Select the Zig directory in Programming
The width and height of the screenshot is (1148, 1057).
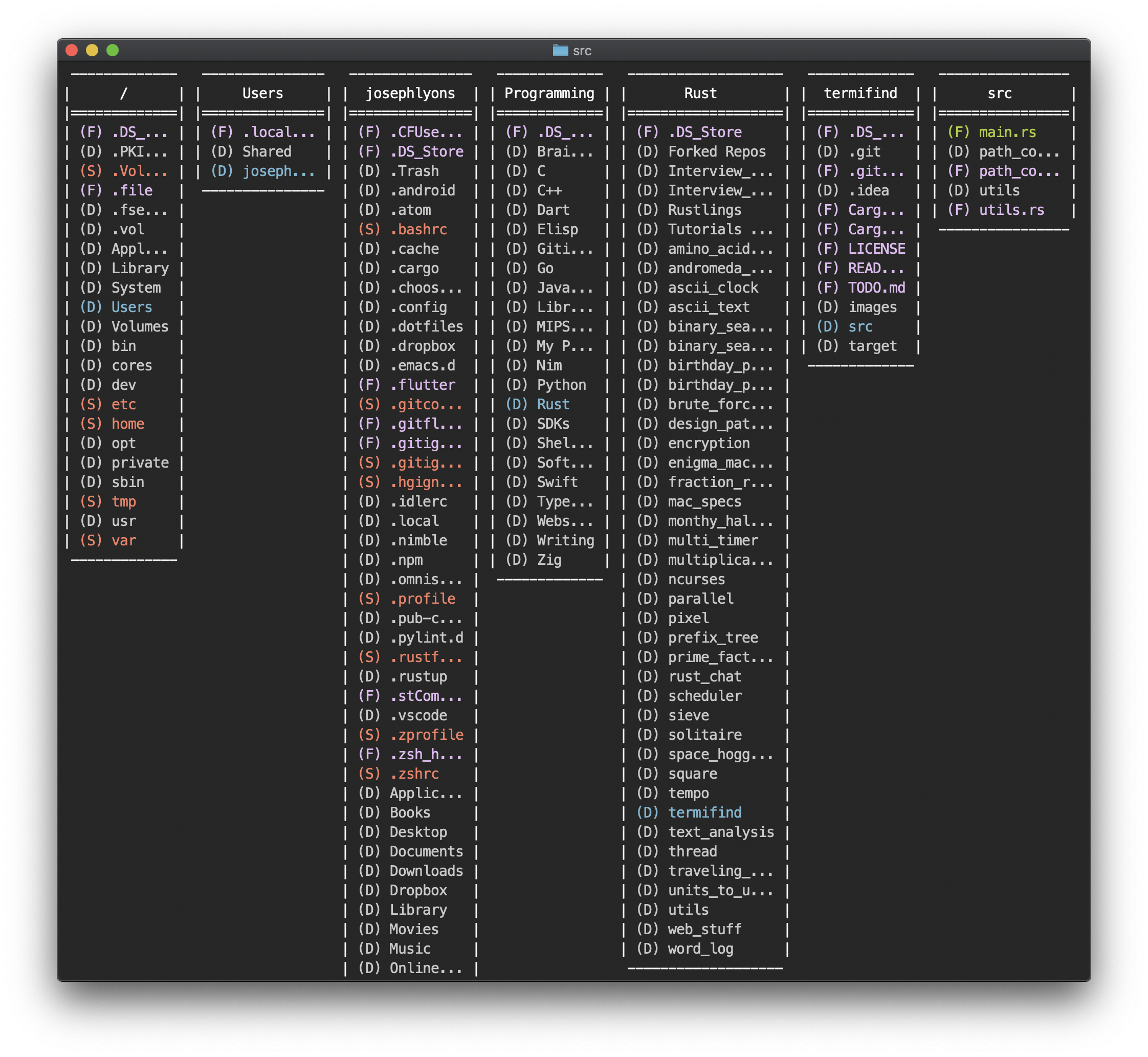point(548,560)
